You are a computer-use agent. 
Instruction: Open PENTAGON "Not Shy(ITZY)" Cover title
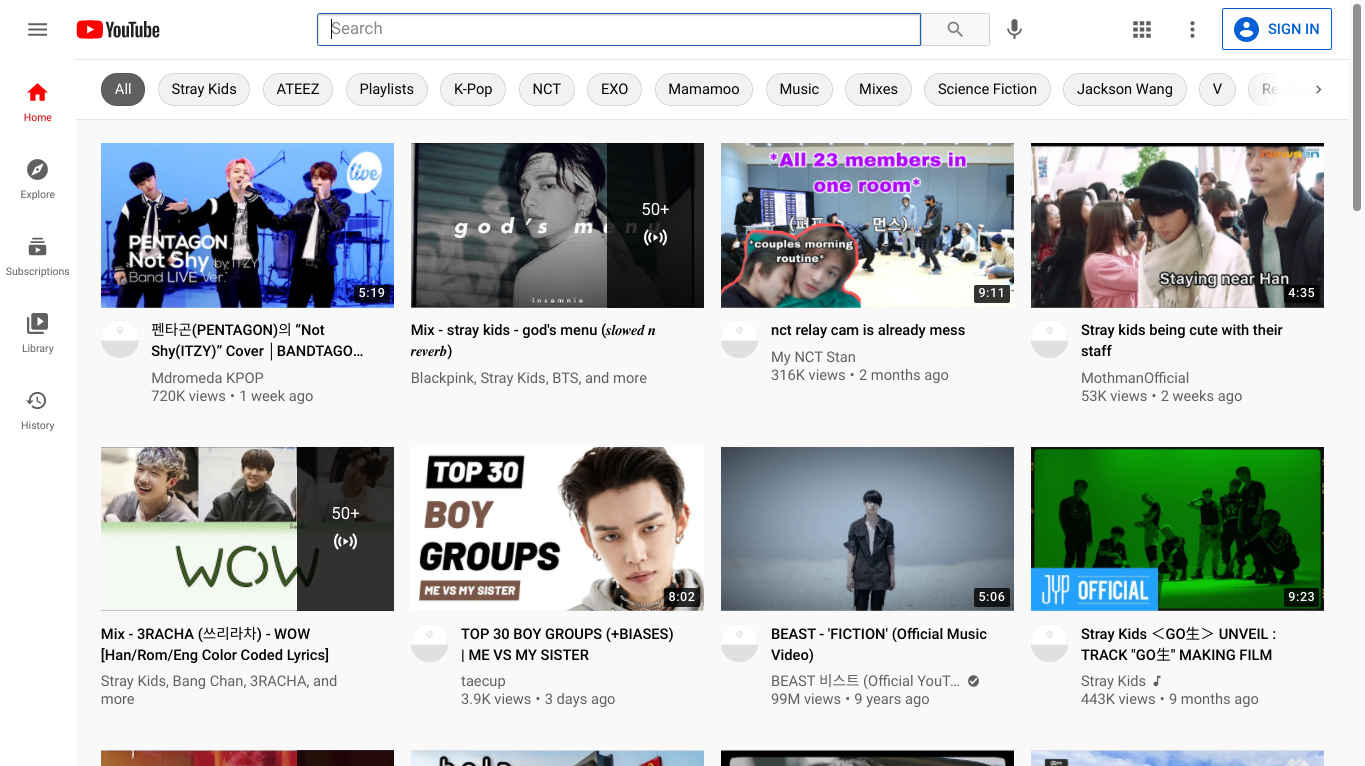(257, 340)
